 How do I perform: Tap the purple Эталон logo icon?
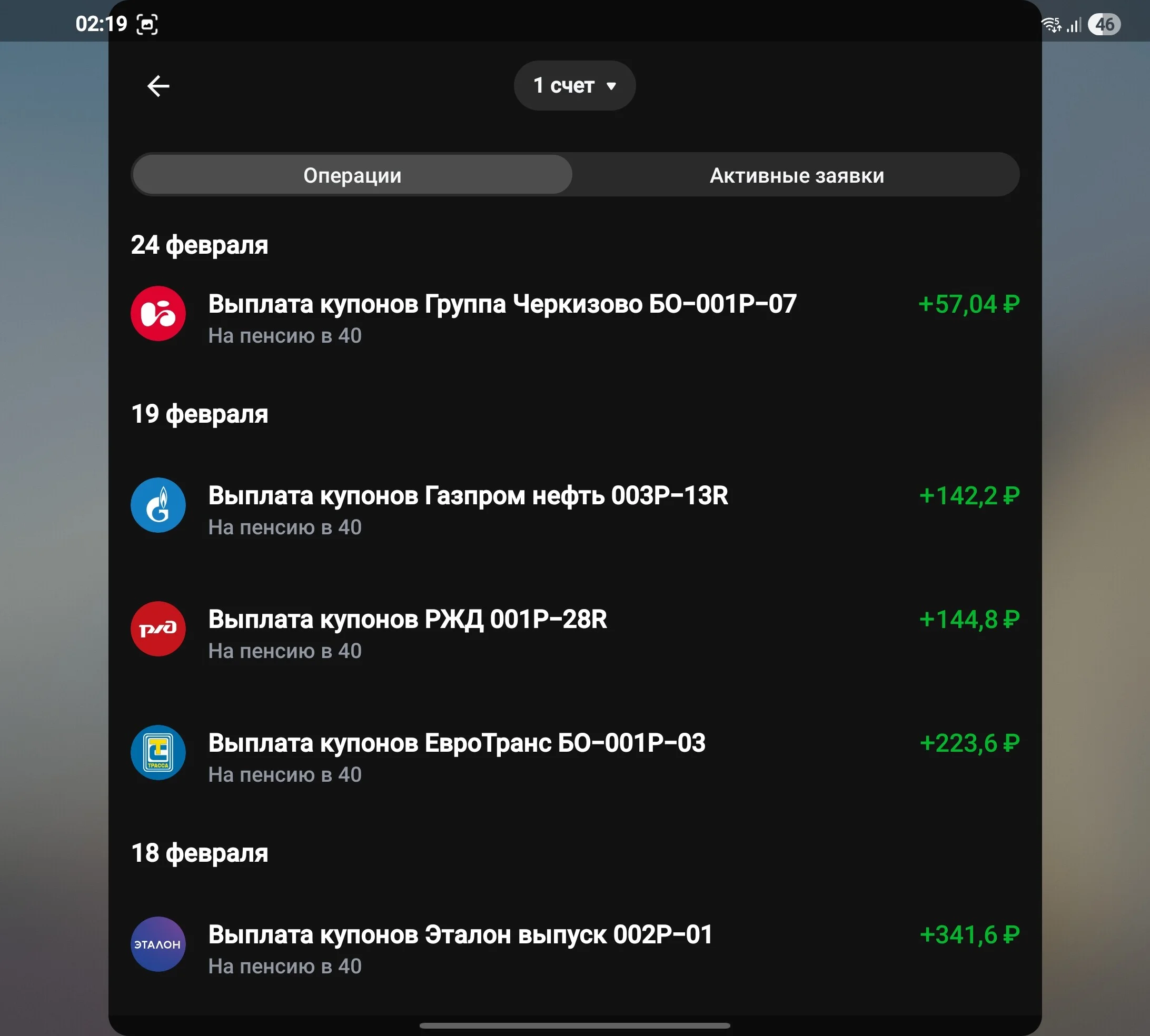[158, 944]
